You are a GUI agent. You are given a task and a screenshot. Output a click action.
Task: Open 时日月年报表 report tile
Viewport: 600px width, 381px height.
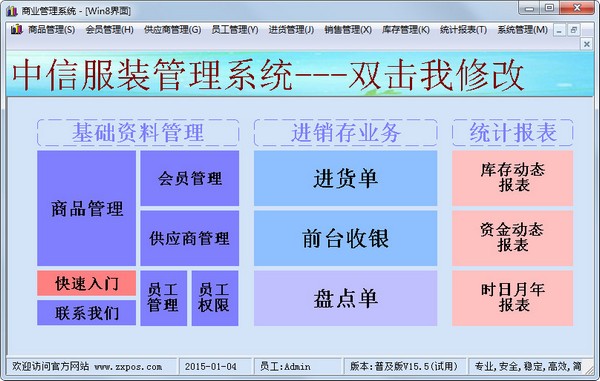[x=513, y=298]
